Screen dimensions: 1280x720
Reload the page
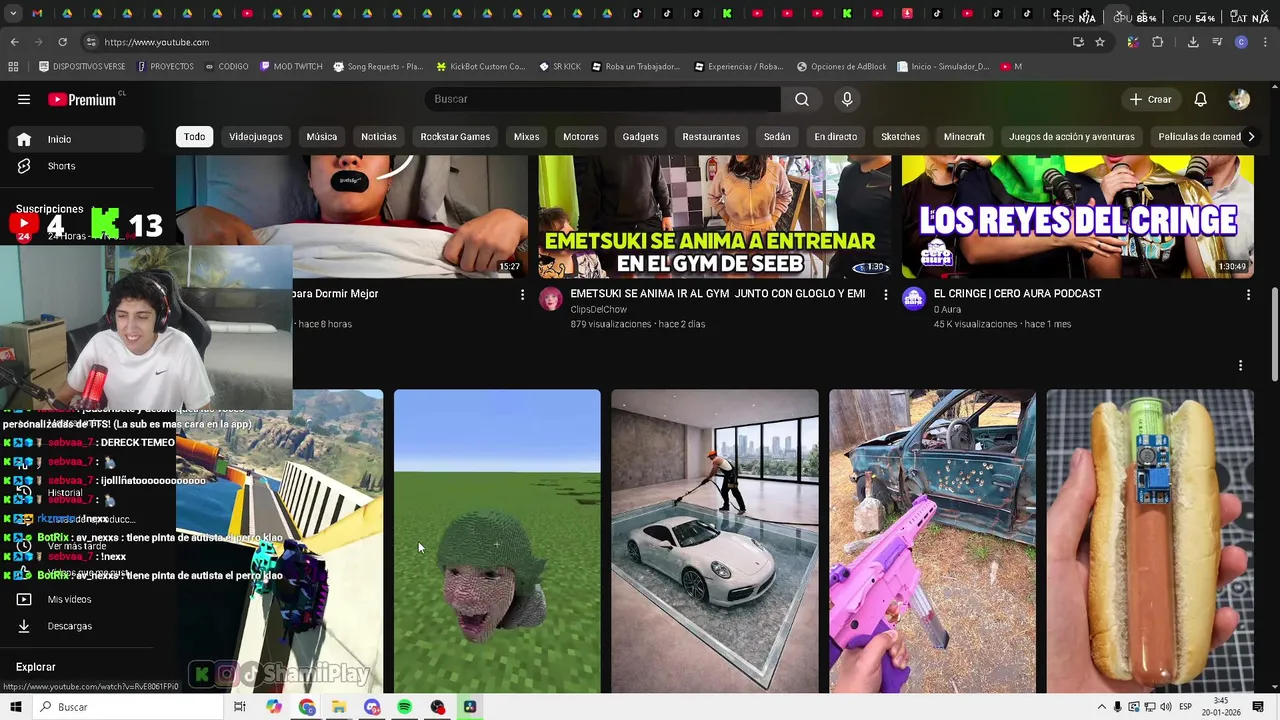[62, 42]
